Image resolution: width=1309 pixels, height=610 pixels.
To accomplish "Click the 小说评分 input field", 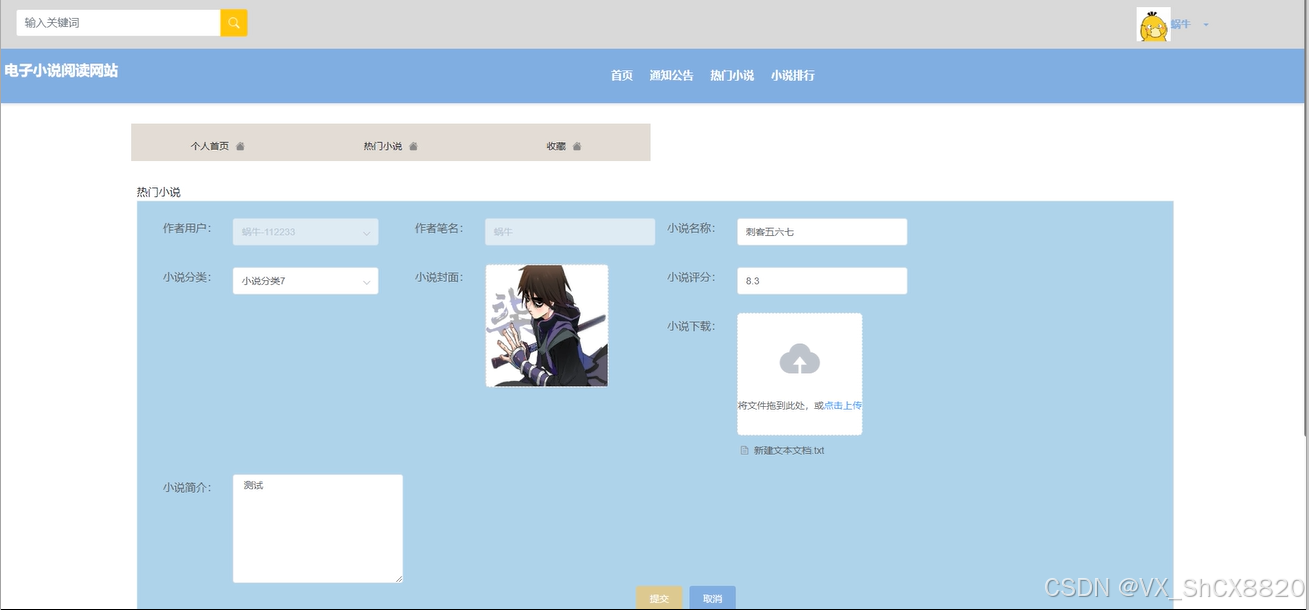I will (x=822, y=281).
